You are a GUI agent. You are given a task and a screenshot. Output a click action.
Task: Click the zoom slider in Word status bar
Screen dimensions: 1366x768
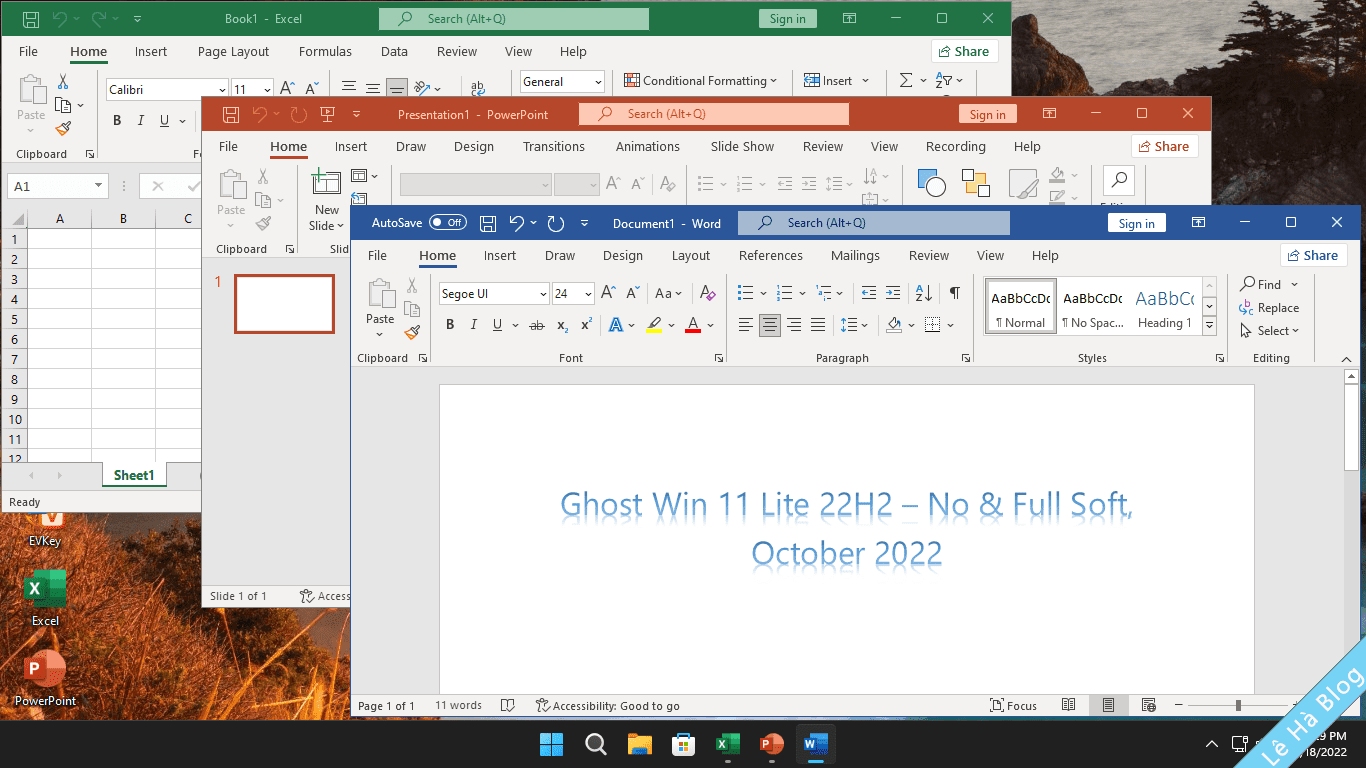tap(1238, 705)
